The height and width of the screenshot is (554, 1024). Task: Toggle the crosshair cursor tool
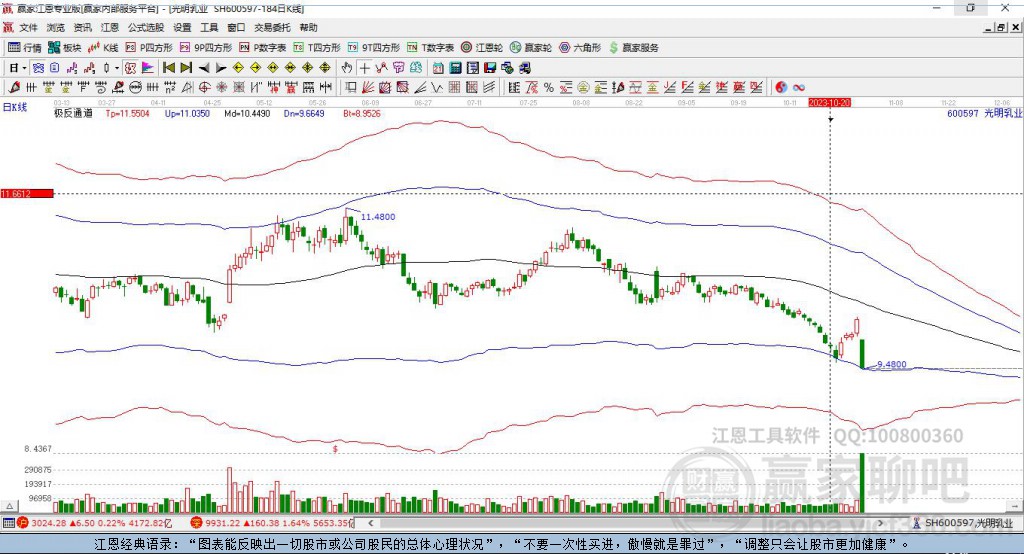point(364,68)
